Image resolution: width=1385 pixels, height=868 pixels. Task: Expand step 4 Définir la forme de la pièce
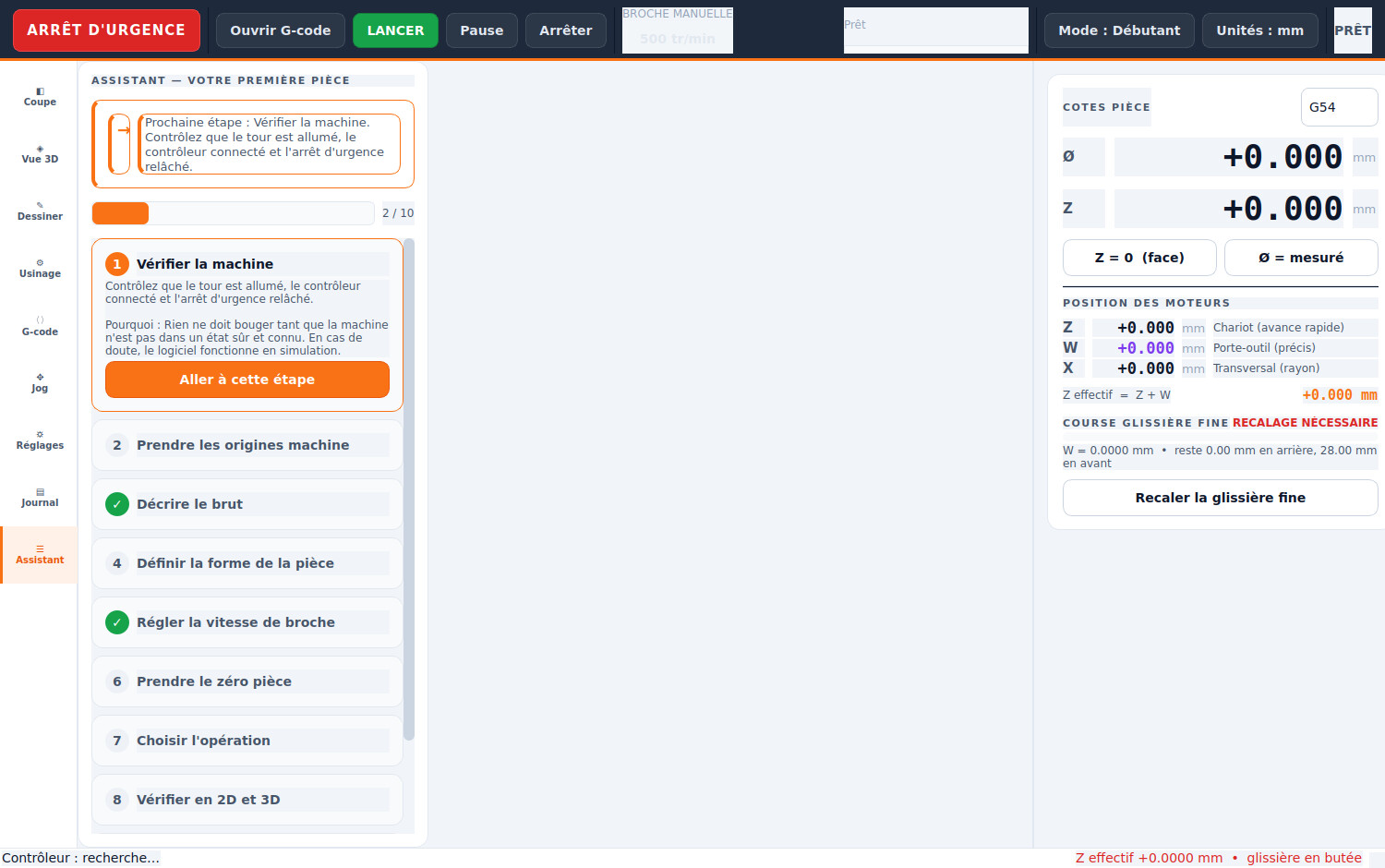247,563
